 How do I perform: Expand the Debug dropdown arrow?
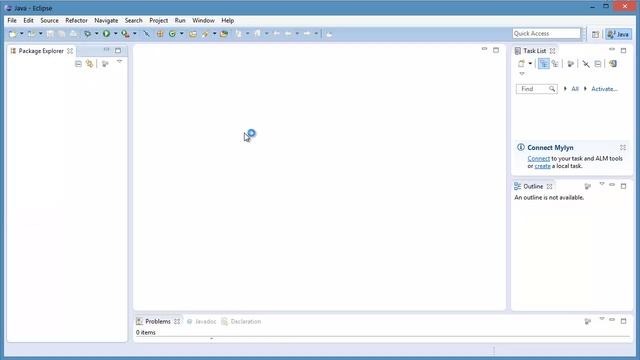point(97,34)
